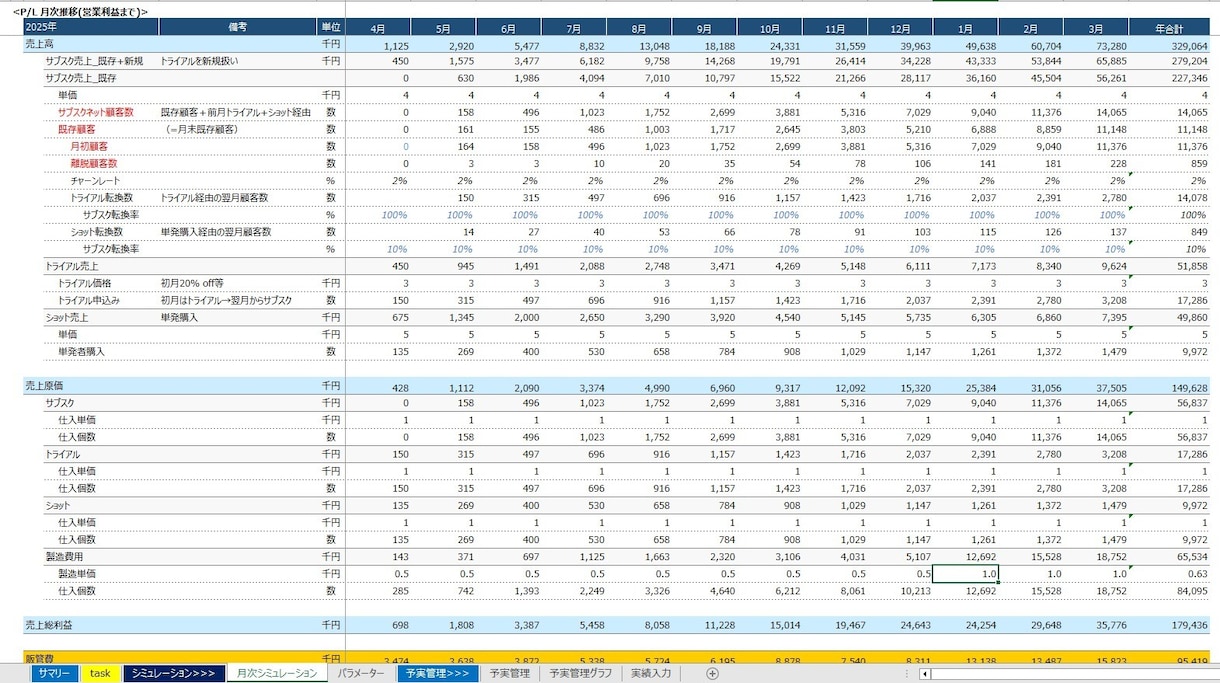Select the シミュレーション>>> sheet tab
Image resolution: width=1220 pixels, height=683 pixels.
[173, 674]
